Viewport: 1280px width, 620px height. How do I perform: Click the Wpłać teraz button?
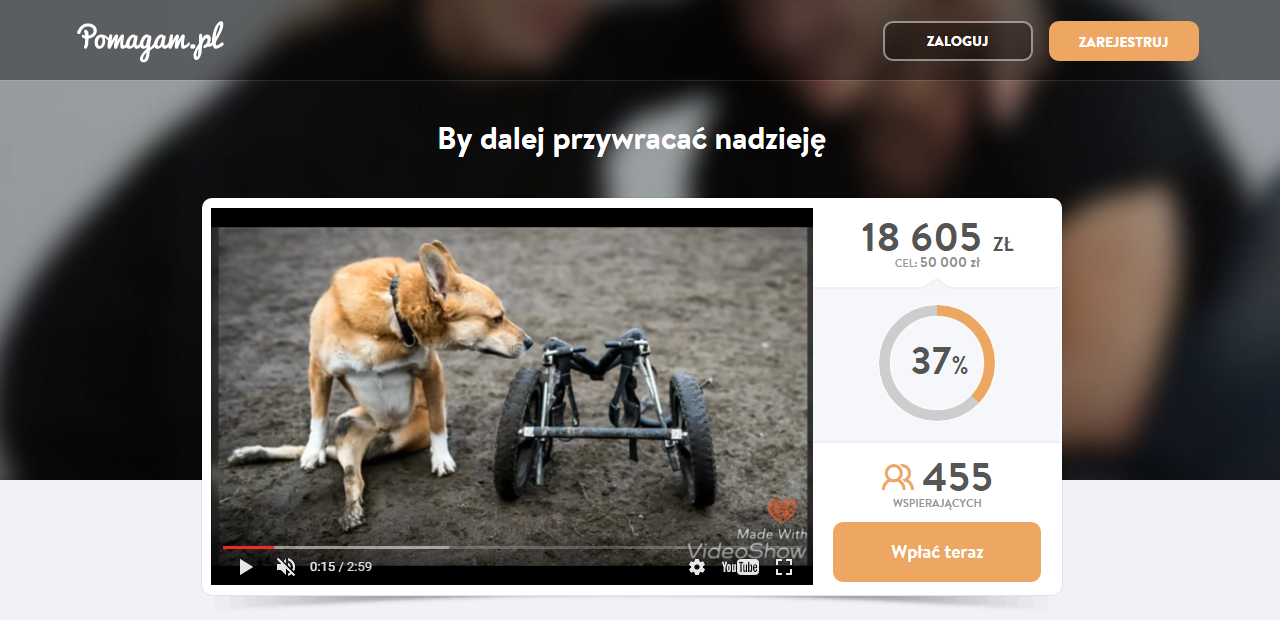(x=937, y=552)
